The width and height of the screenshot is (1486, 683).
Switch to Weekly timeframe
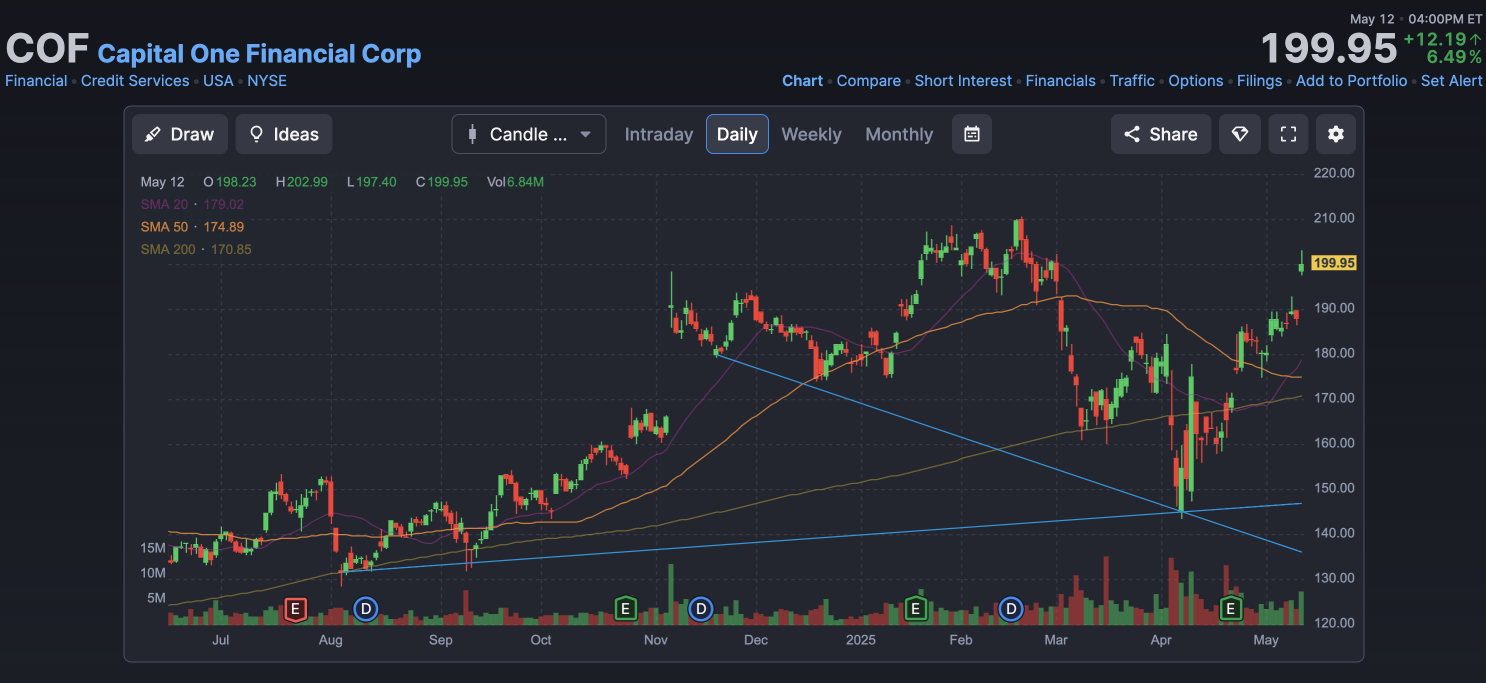coord(811,134)
